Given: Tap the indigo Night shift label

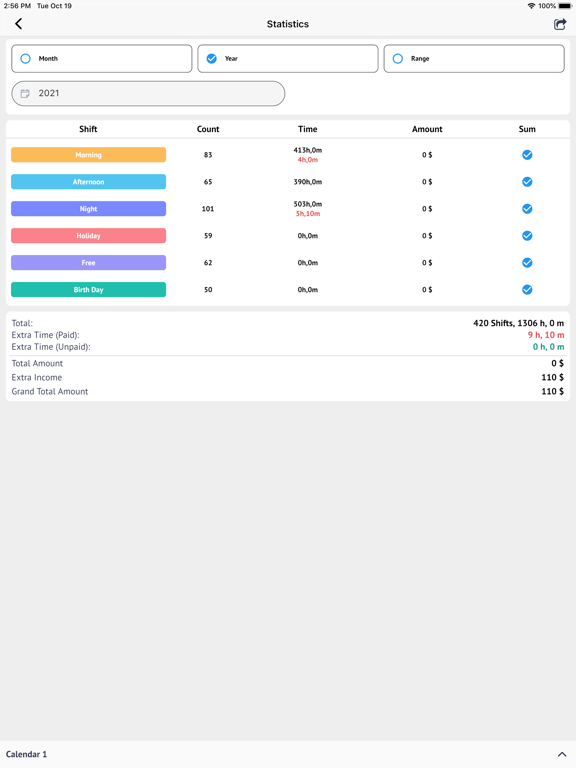Looking at the screenshot, I should (x=89, y=209).
